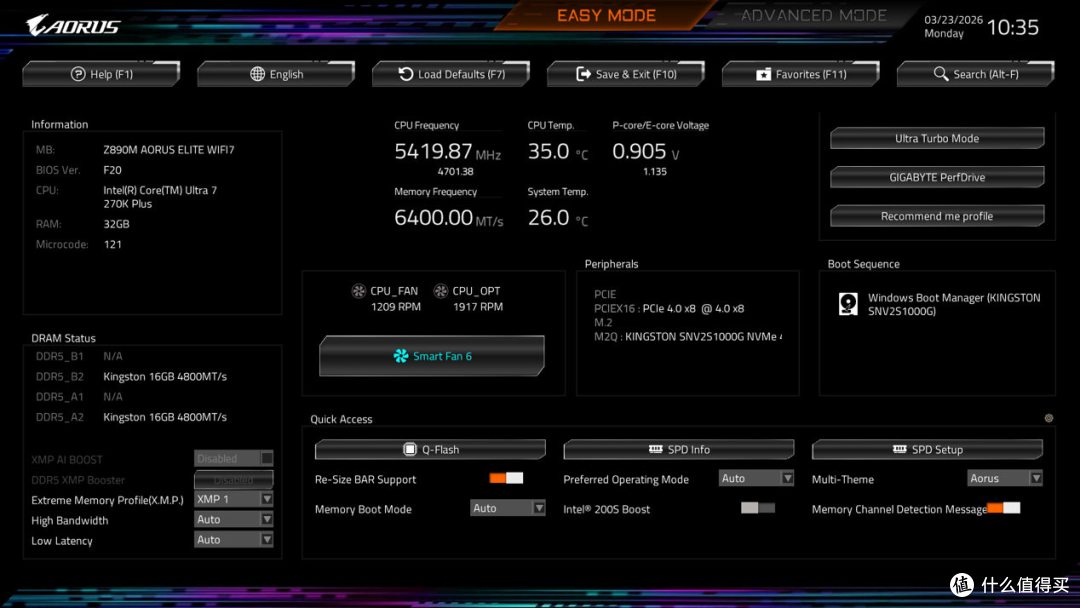Click Load Defaults (F7)
The image size is (1080, 608).
(451, 74)
